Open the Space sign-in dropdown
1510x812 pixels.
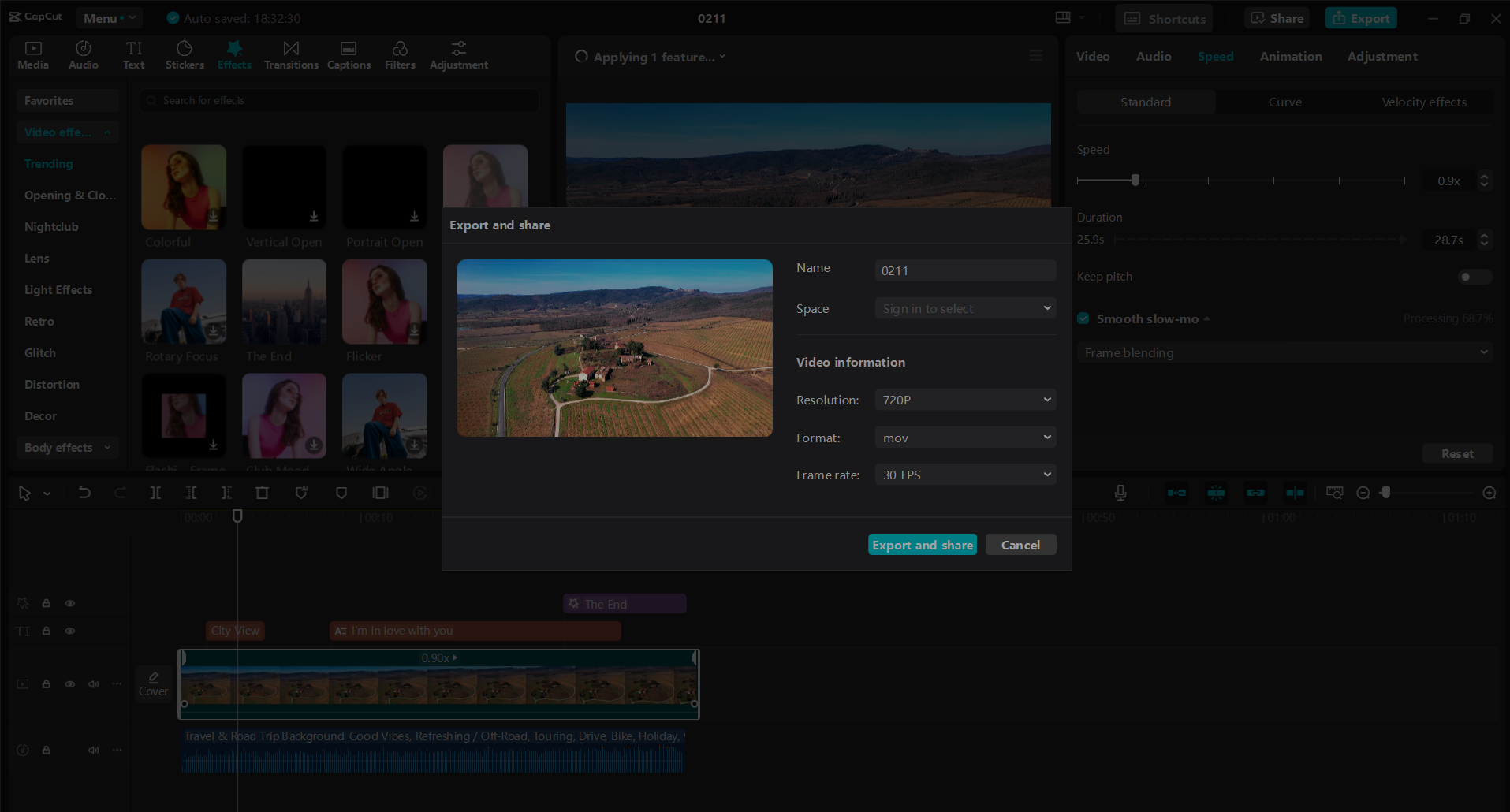[965, 308]
